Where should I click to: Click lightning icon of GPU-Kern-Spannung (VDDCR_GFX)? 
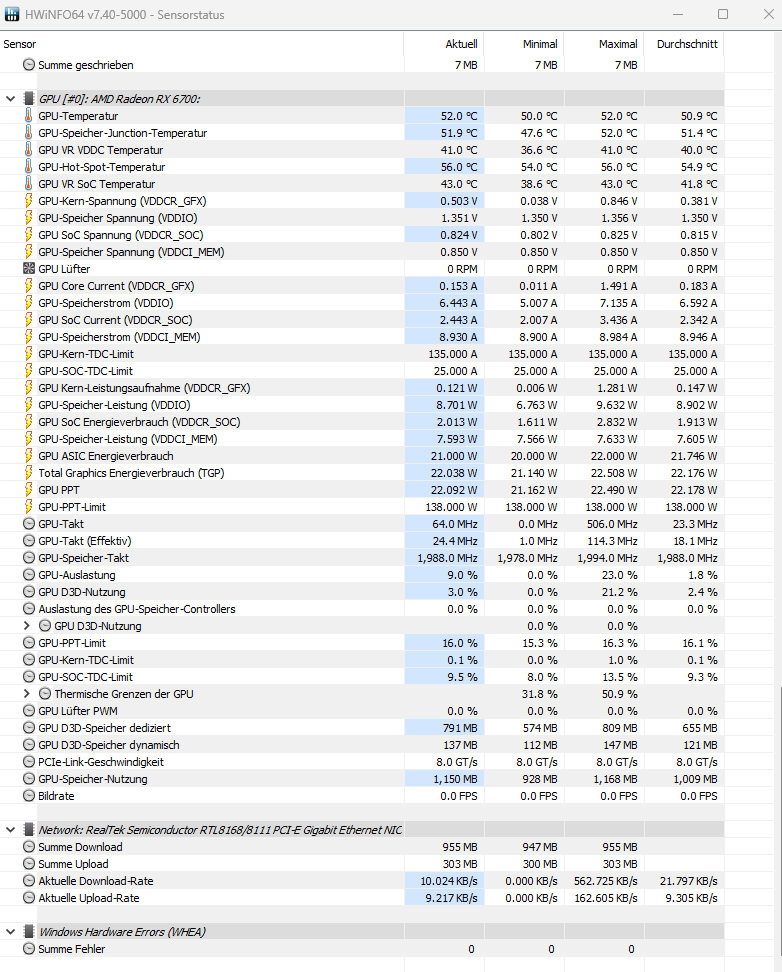(x=29, y=201)
